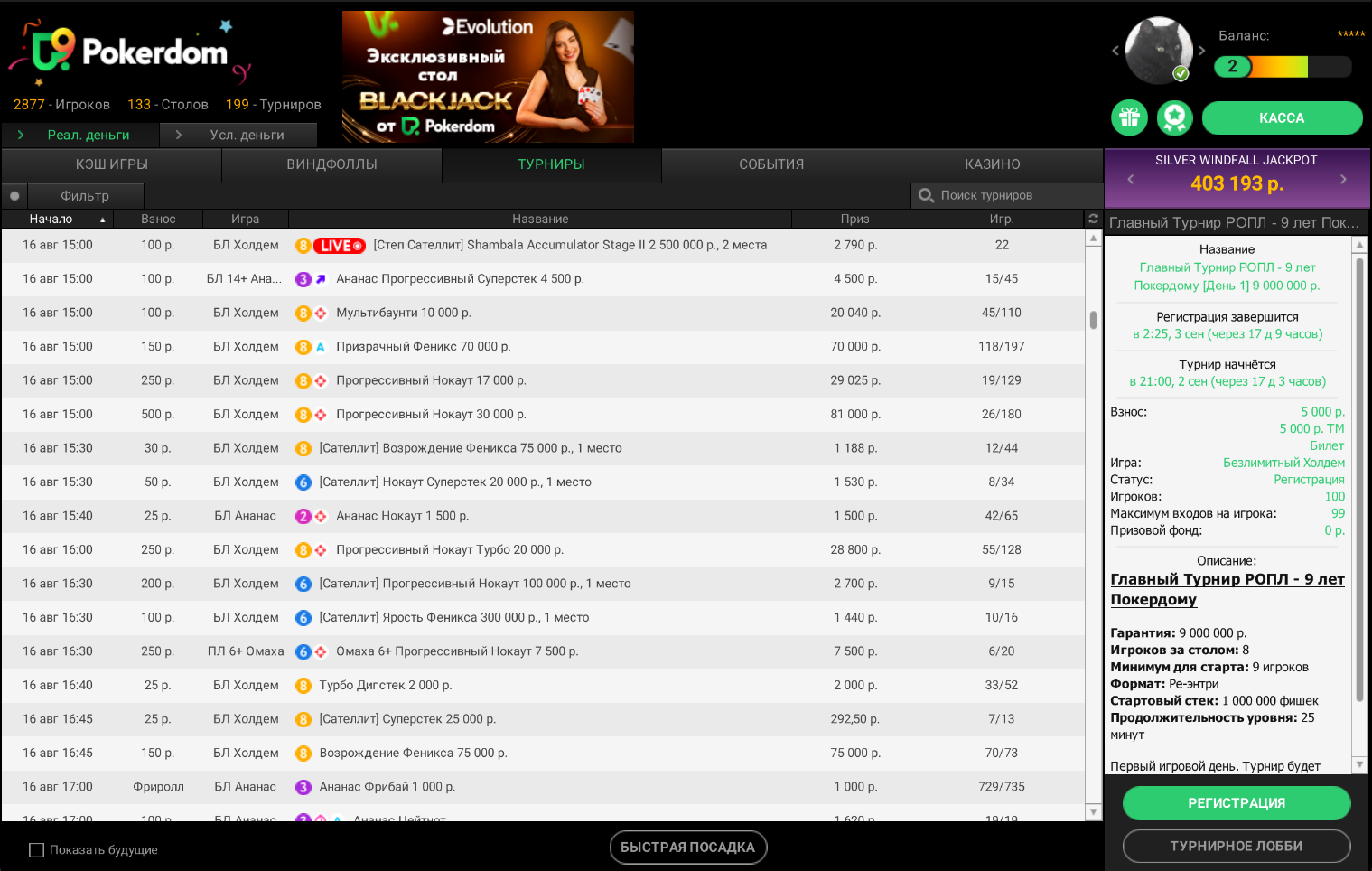Sort by Игр. column header
Screen dimensions: 1372x871
pos(1001,220)
